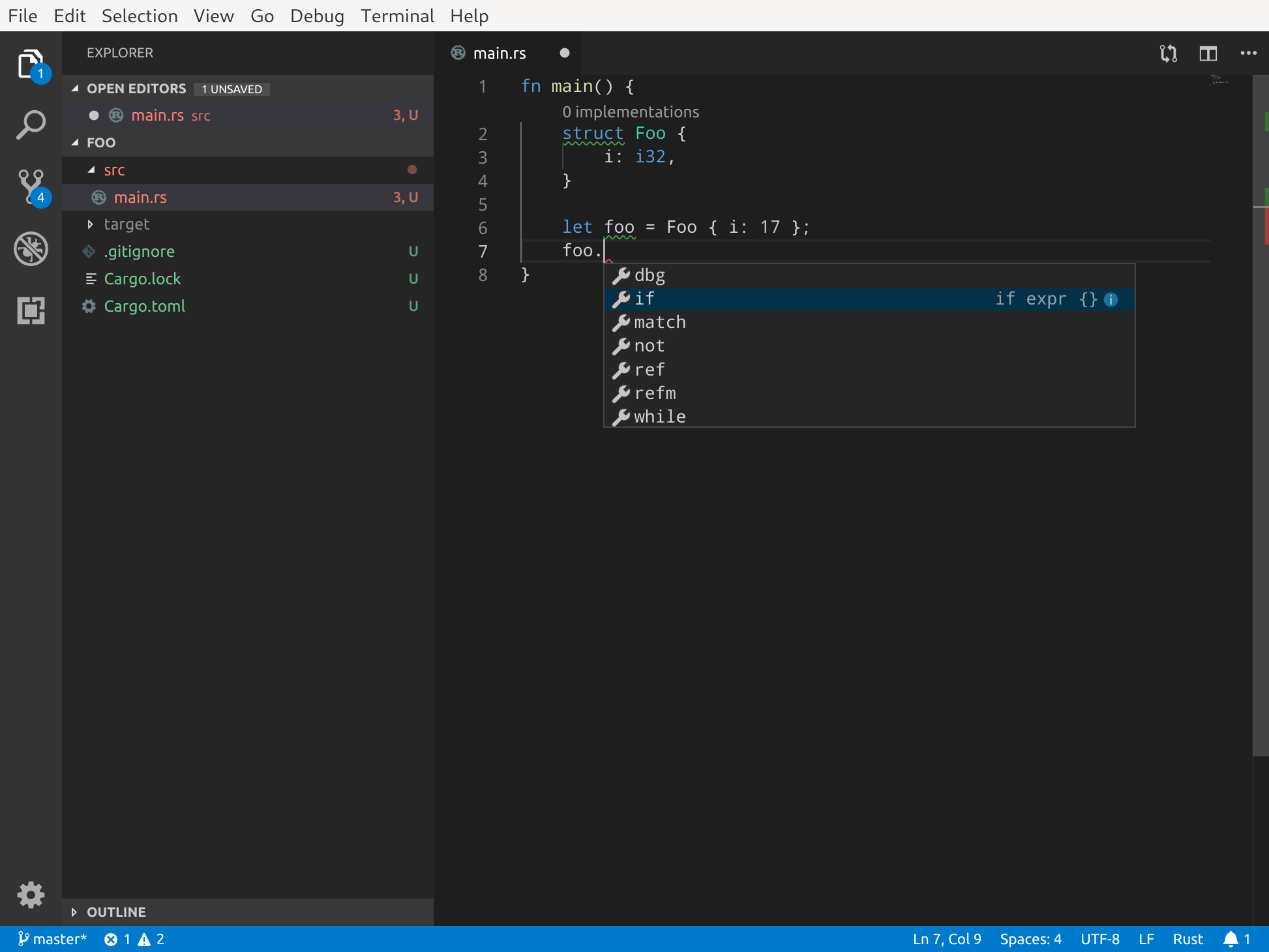Open the Debug menu

click(x=317, y=16)
